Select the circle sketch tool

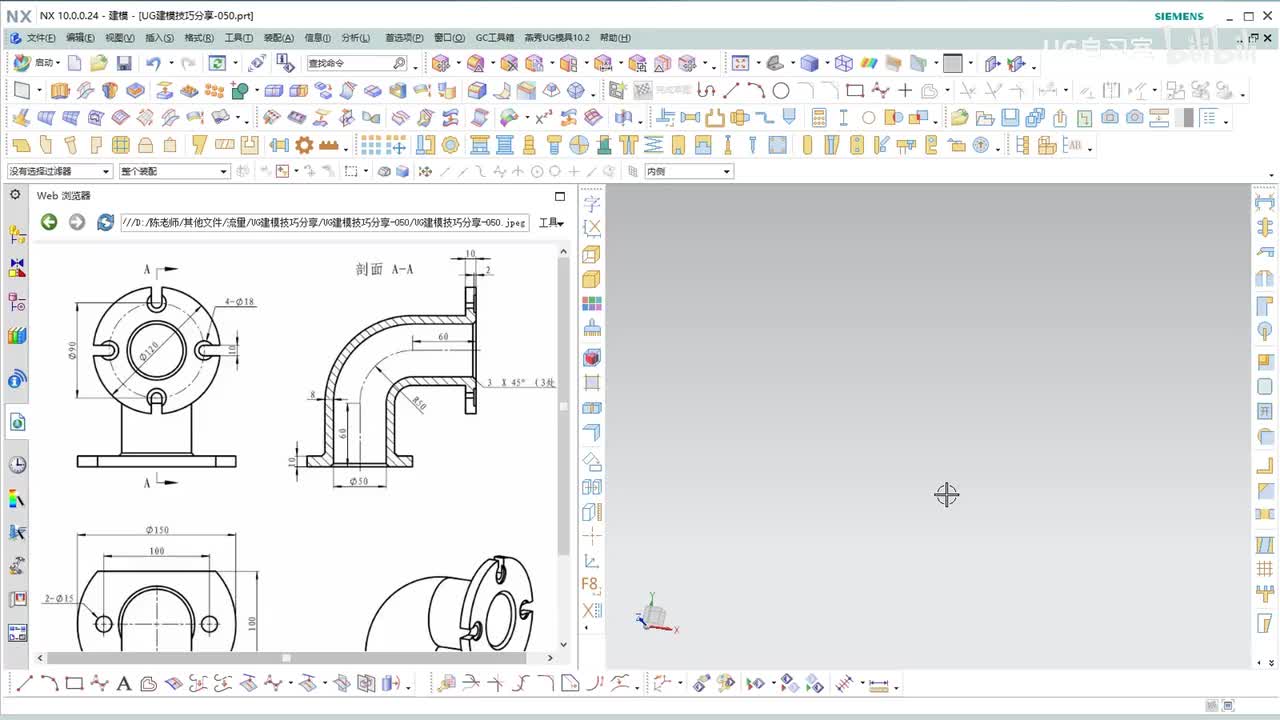pyautogui.click(x=781, y=91)
